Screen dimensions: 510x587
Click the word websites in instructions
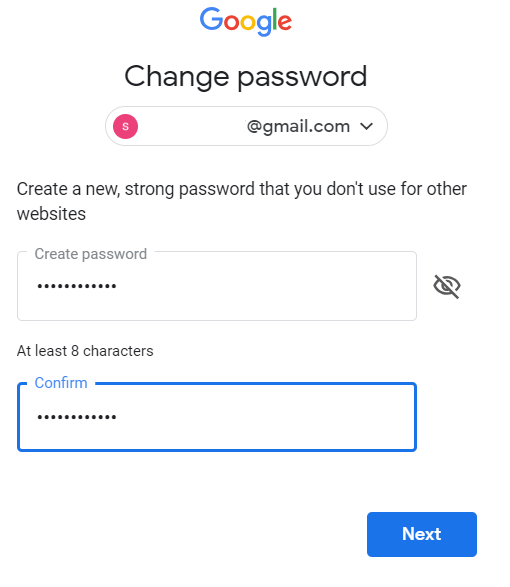(x=51, y=214)
